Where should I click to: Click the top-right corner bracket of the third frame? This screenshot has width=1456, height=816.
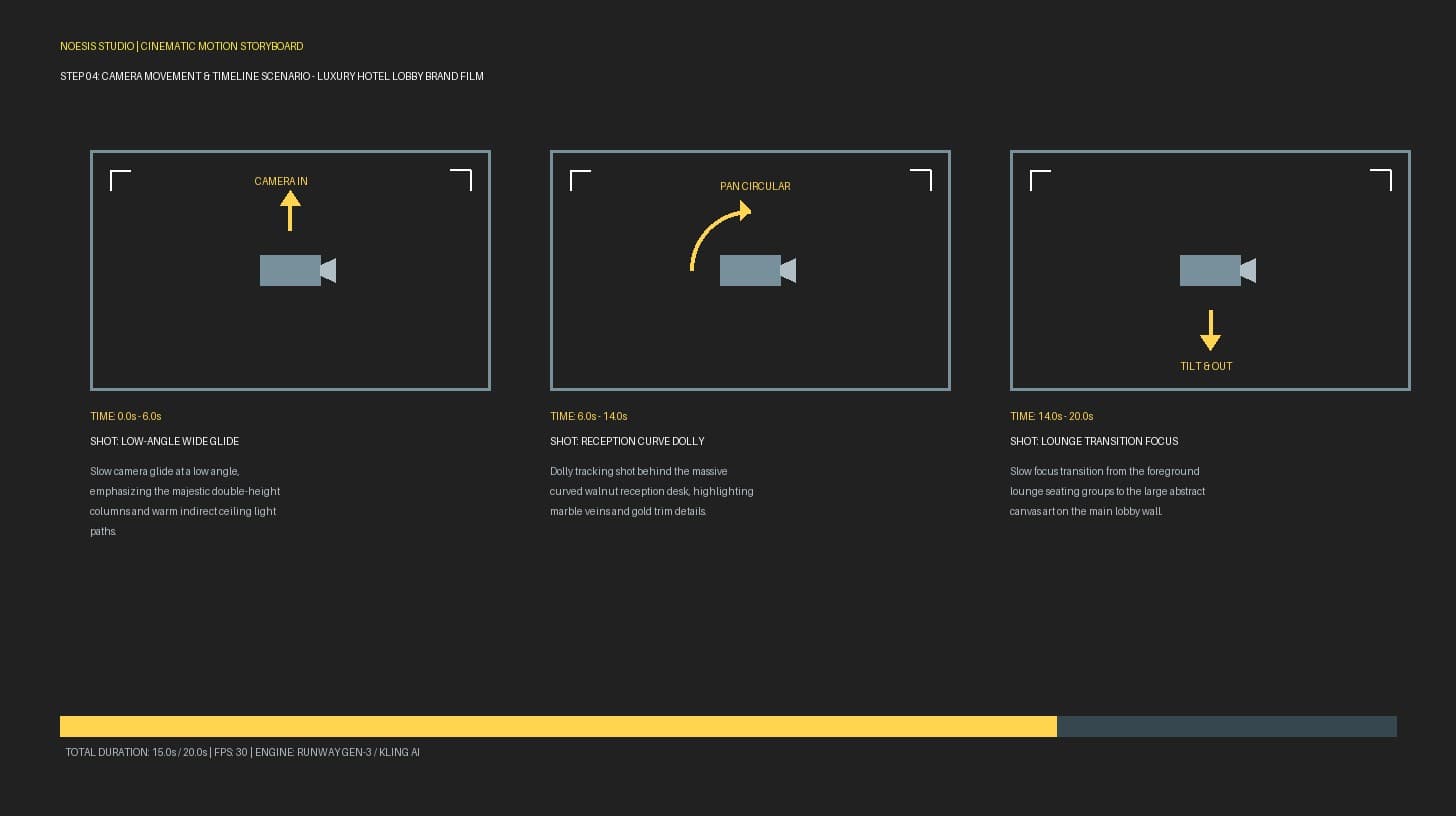1380,180
